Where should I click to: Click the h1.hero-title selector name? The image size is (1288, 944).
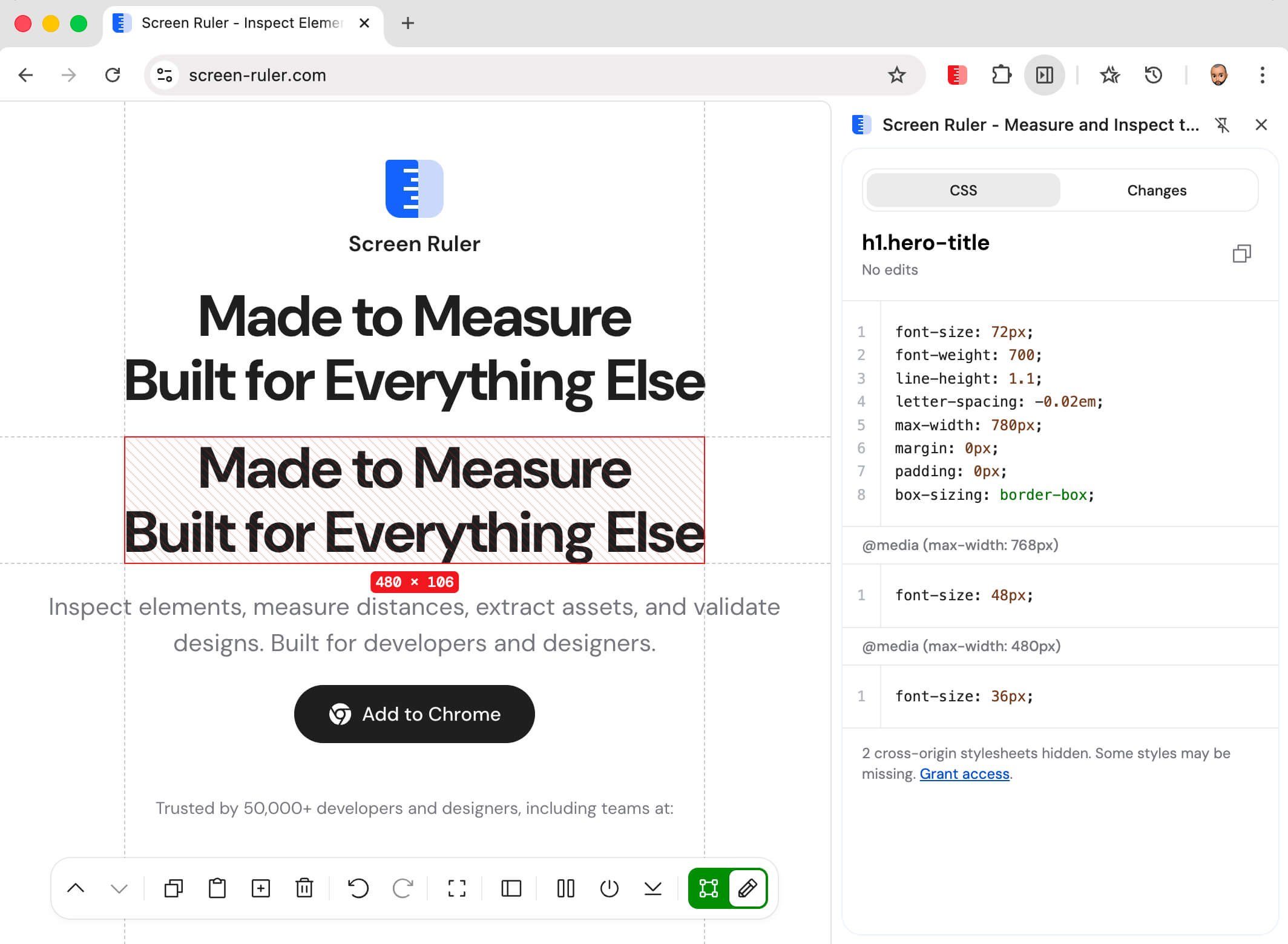point(925,243)
